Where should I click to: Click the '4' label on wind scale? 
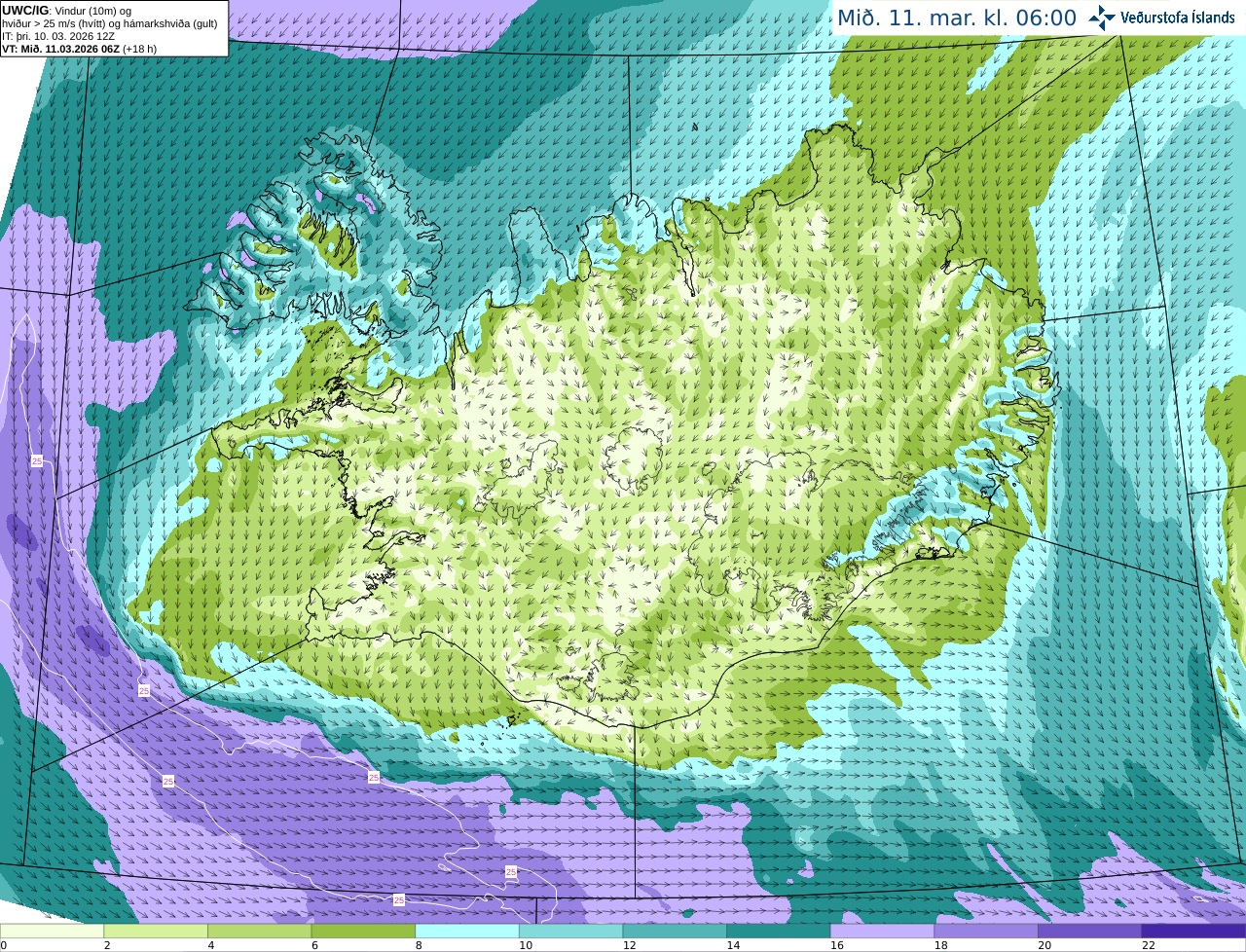(210, 945)
